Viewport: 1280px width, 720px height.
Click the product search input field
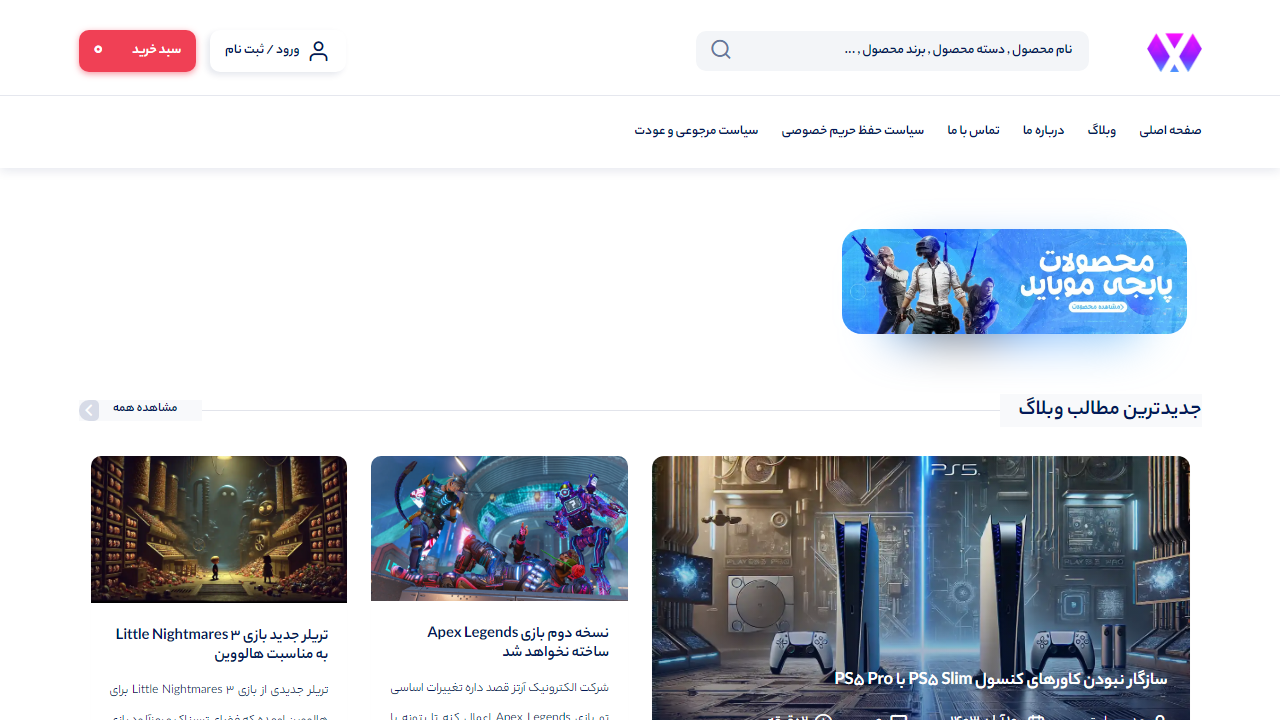point(892,51)
